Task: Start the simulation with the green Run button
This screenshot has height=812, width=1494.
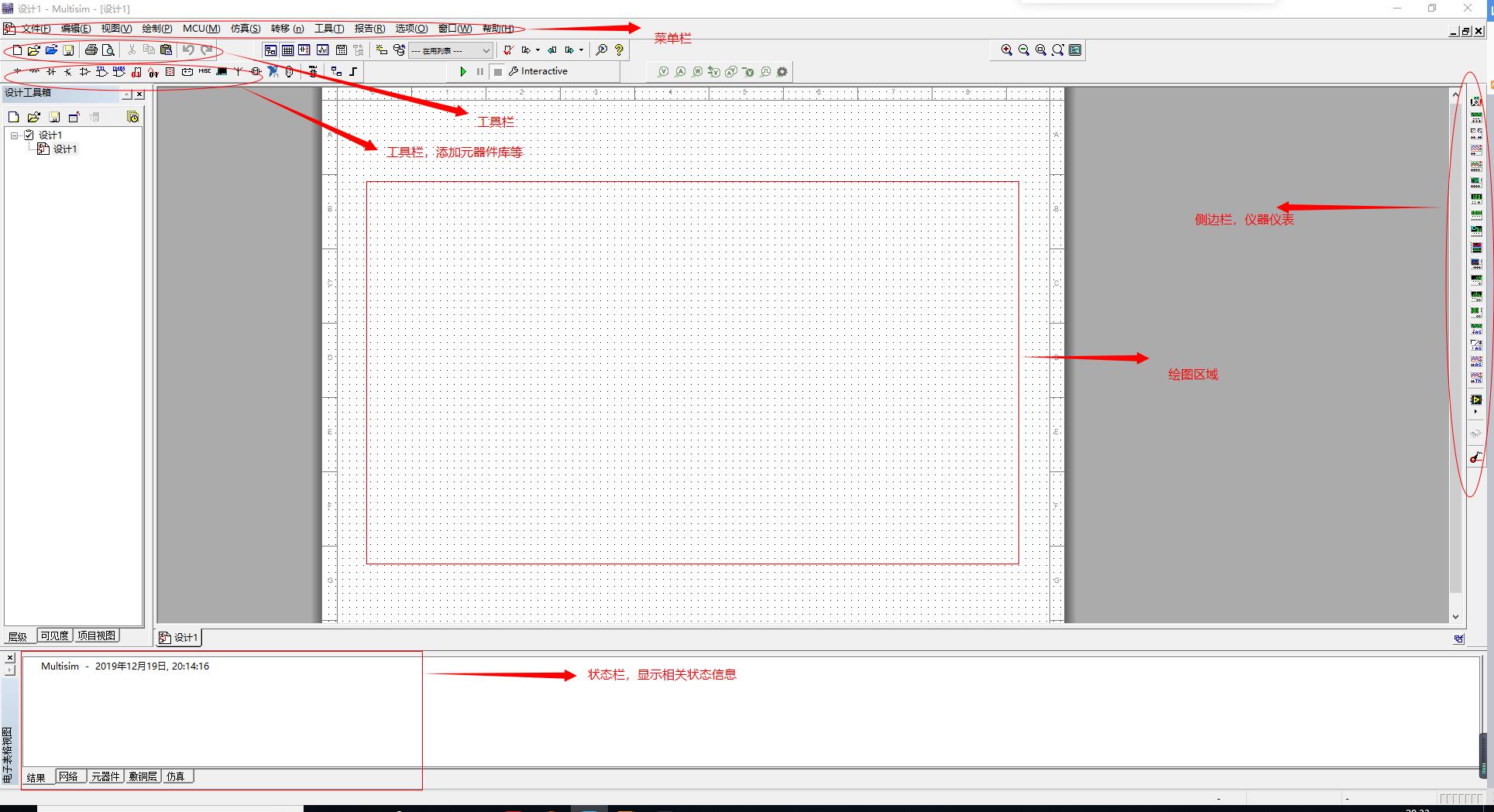Action: 465,71
